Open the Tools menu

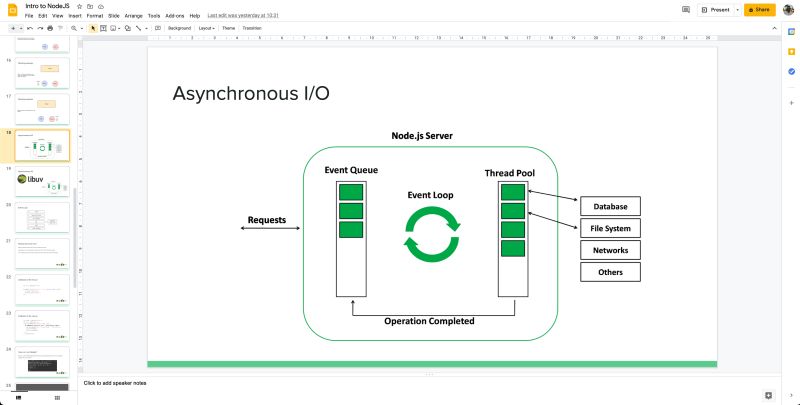(x=154, y=16)
